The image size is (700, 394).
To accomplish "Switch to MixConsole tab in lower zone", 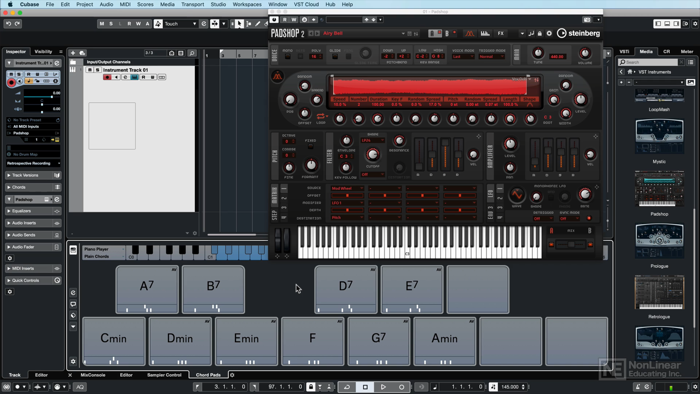I will pyautogui.click(x=93, y=375).
